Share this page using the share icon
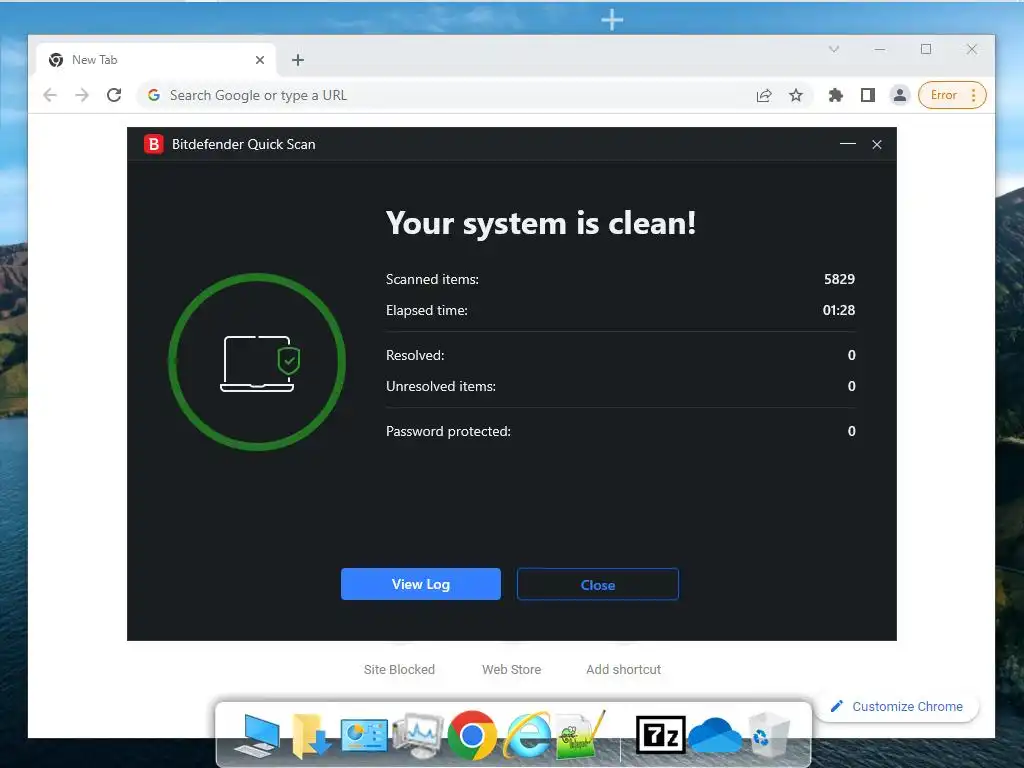 (764, 95)
